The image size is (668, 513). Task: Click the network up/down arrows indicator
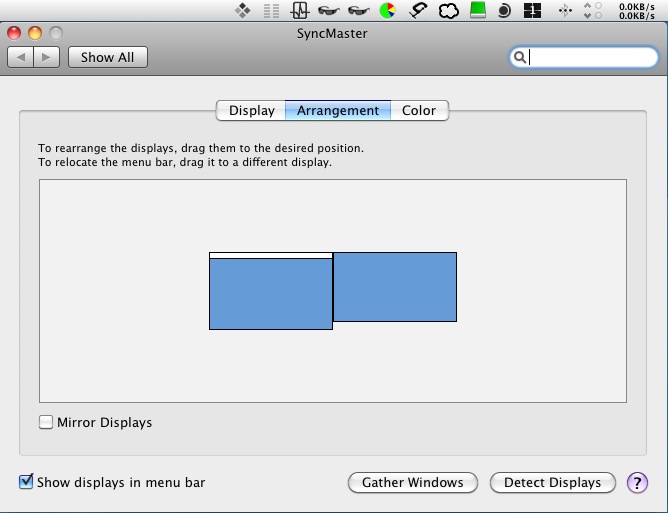pyautogui.click(x=593, y=11)
